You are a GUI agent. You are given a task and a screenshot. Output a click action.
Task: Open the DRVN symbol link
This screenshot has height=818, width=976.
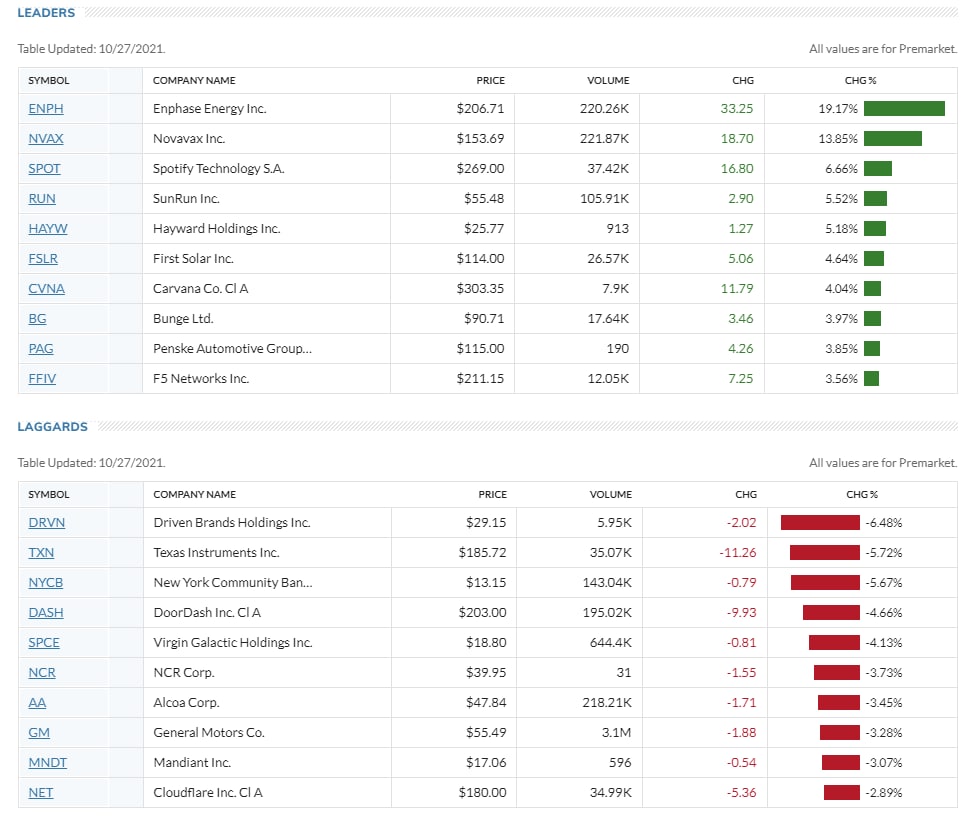coord(46,522)
